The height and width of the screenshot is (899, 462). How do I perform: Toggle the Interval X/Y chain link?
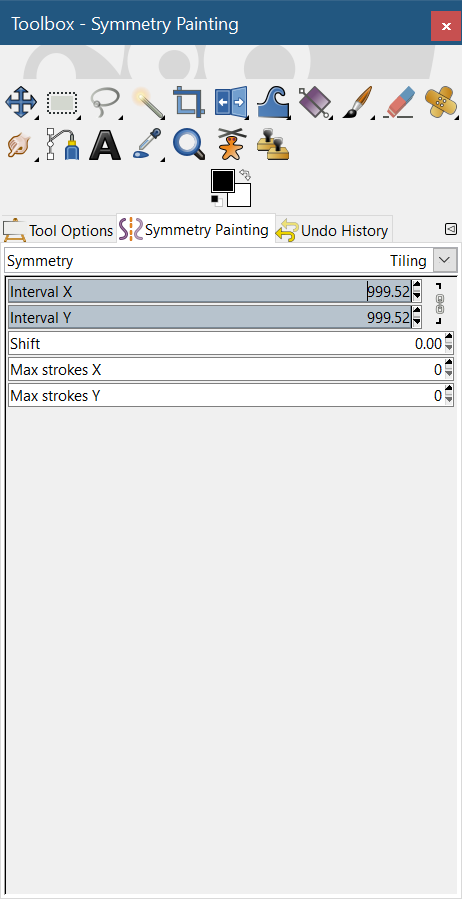[x=440, y=304]
